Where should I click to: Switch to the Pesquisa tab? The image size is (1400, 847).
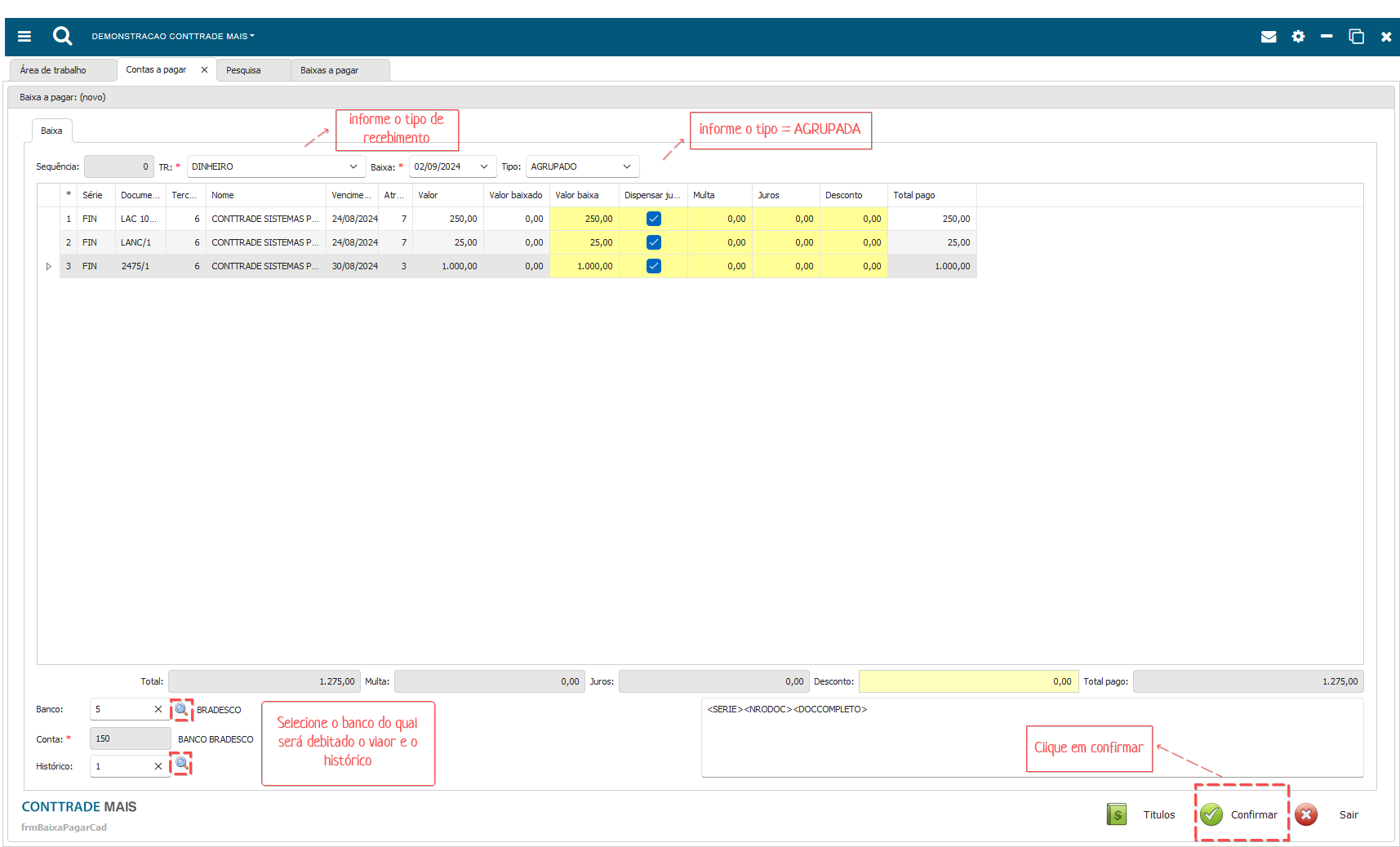point(243,70)
